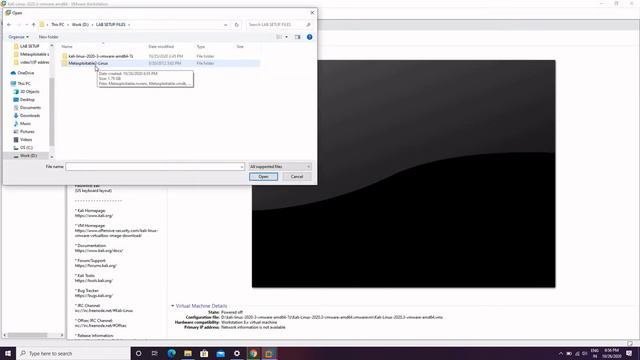Select Work (D:) in address breadcrumb
The width and height of the screenshot is (640, 360).
point(80,24)
